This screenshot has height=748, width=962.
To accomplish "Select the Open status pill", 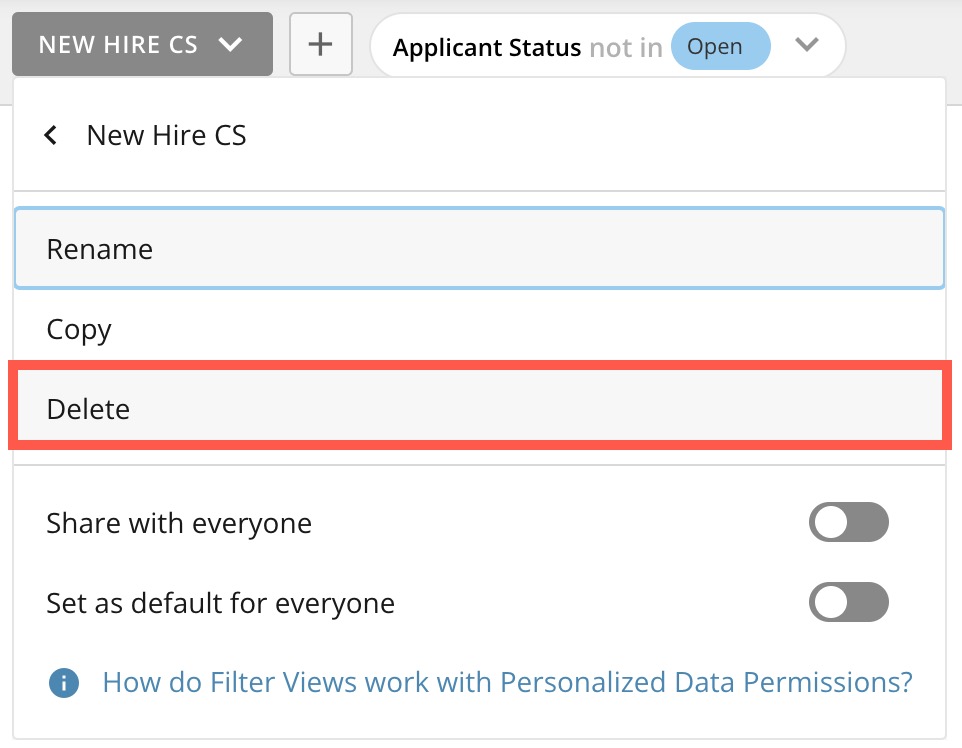I will (x=720, y=45).
